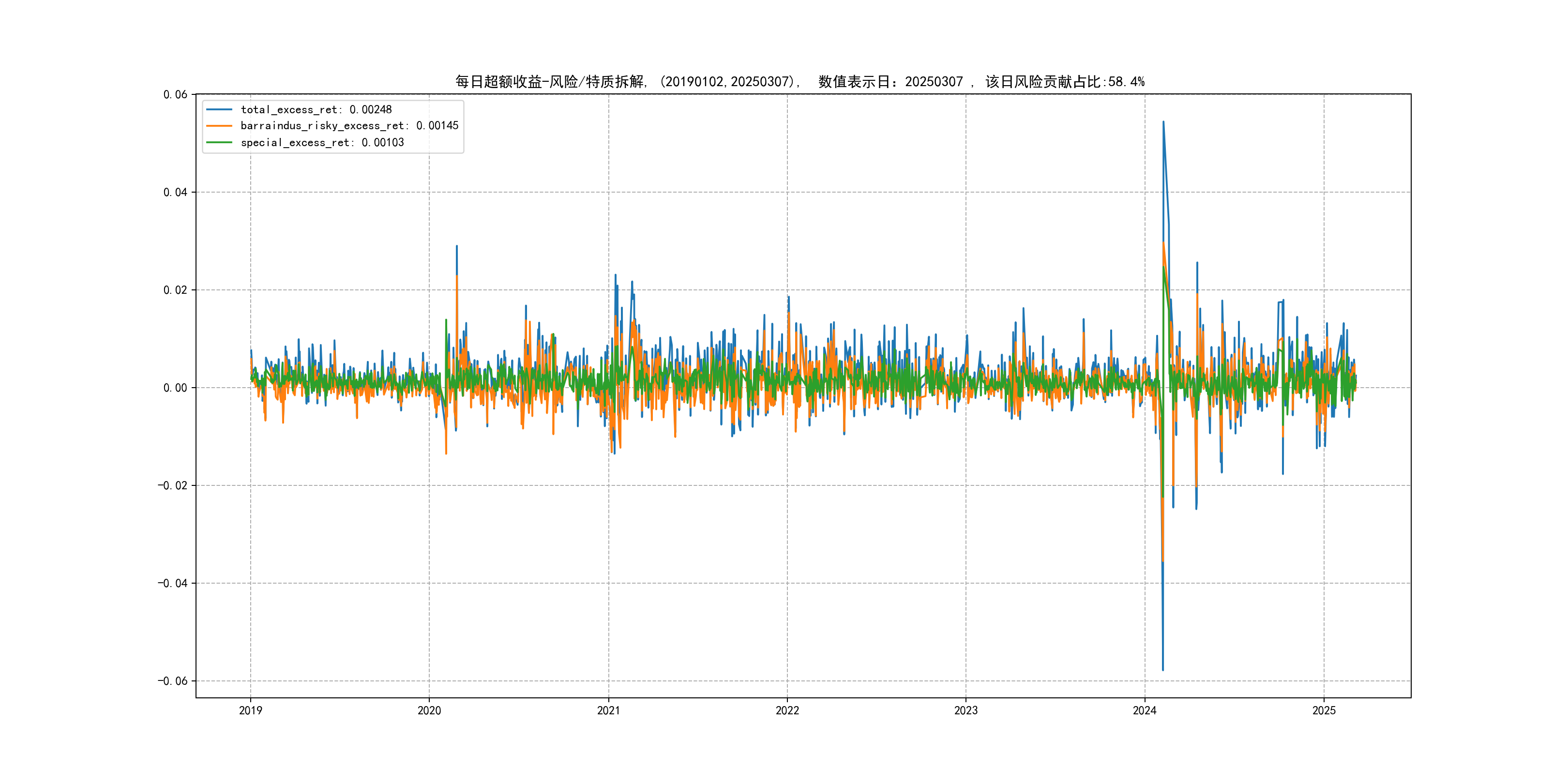Click the 0.00 y-axis tick label
The height and width of the screenshot is (784, 1568).
175,388
